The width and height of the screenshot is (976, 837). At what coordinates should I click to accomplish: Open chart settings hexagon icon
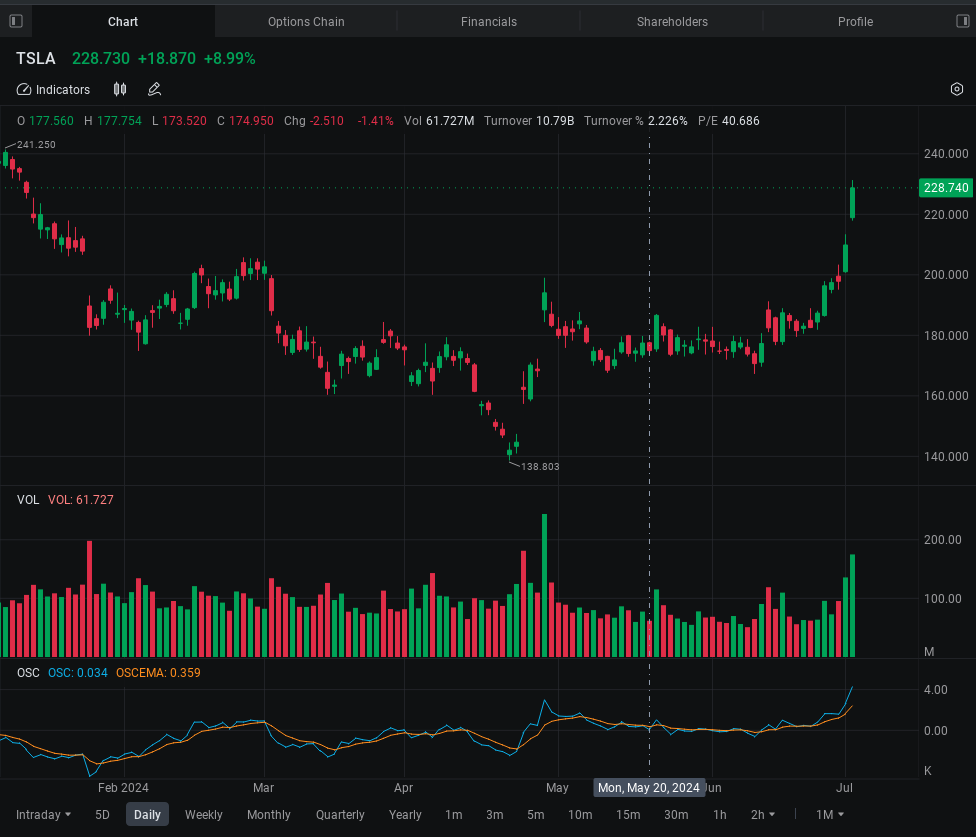[957, 90]
